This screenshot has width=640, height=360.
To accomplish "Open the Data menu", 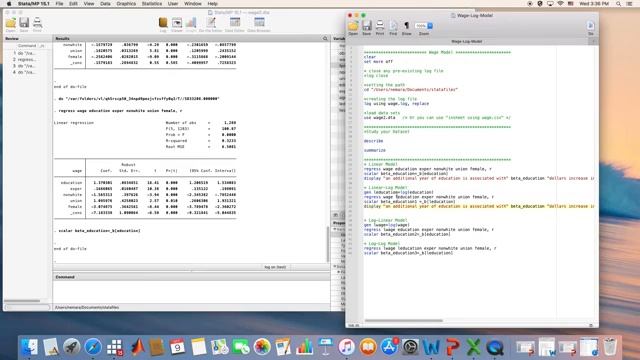I will (105, 3).
